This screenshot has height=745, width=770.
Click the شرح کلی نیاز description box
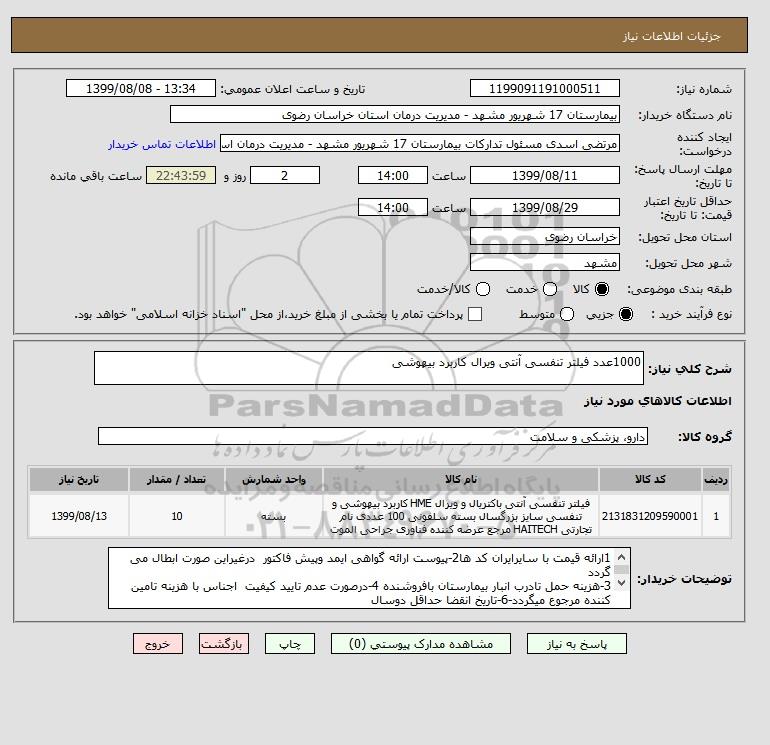point(369,368)
